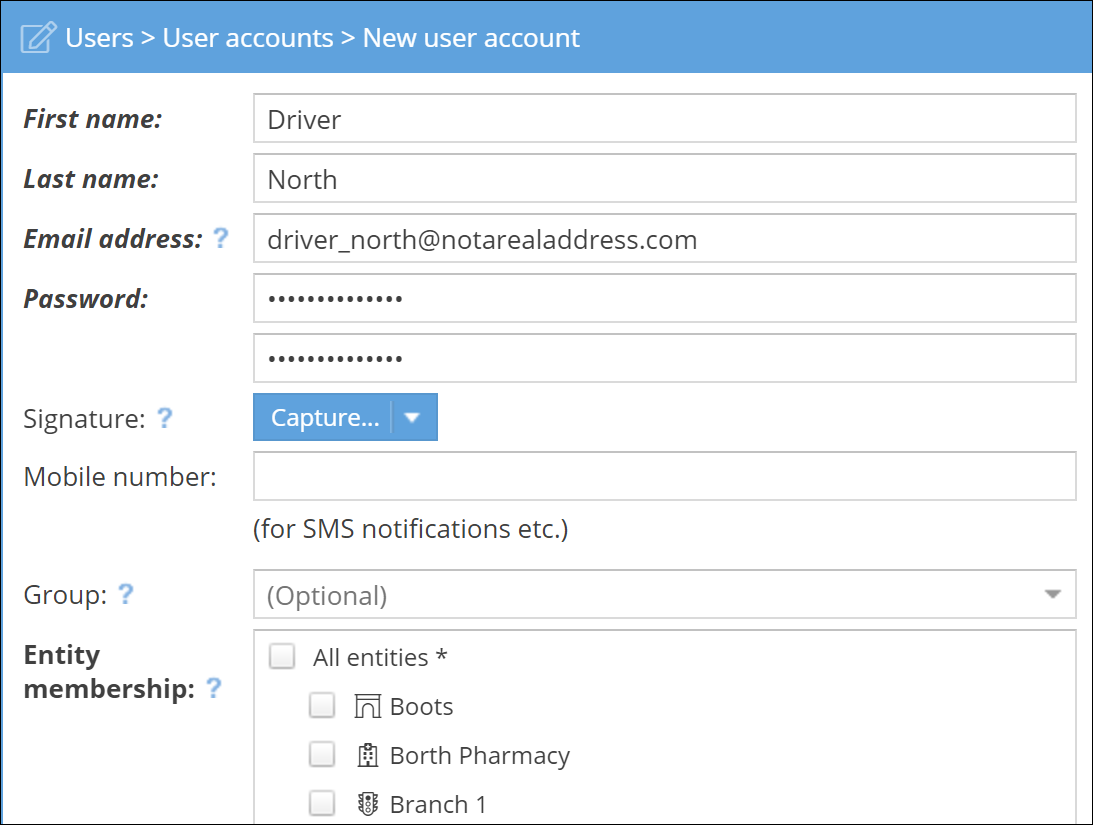Image resolution: width=1093 pixels, height=825 pixels.
Task: Enable the Boots entity checkbox
Action: (322, 706)
